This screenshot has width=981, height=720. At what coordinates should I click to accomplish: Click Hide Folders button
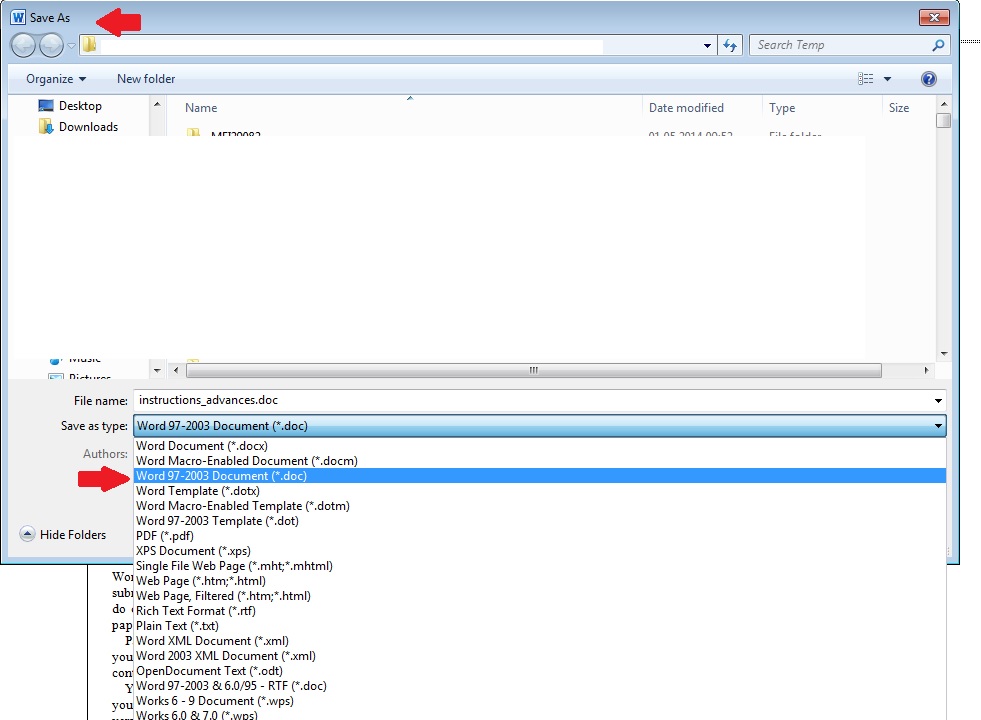[63, 535]
